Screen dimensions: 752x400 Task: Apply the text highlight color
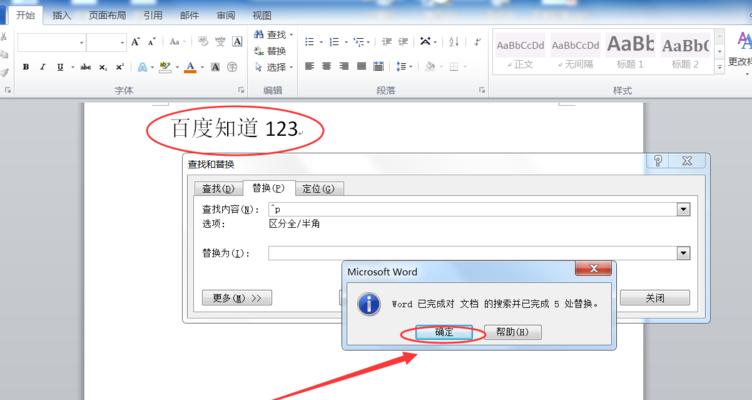[165, 67]
